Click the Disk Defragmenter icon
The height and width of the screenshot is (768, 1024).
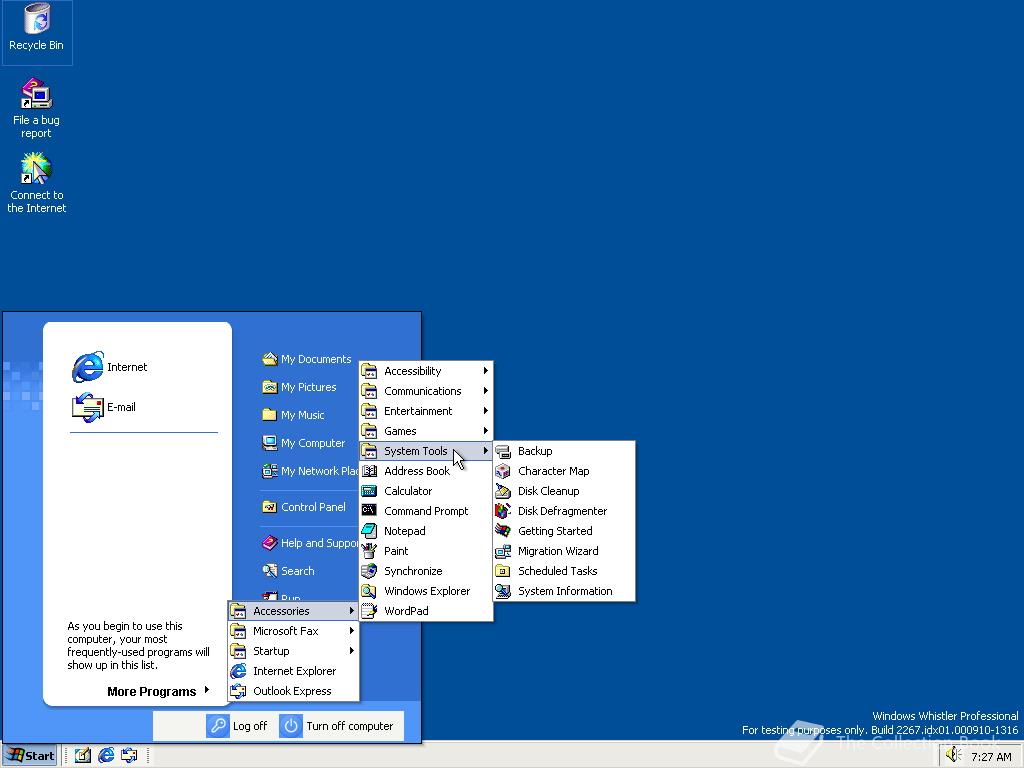[503, 511]
